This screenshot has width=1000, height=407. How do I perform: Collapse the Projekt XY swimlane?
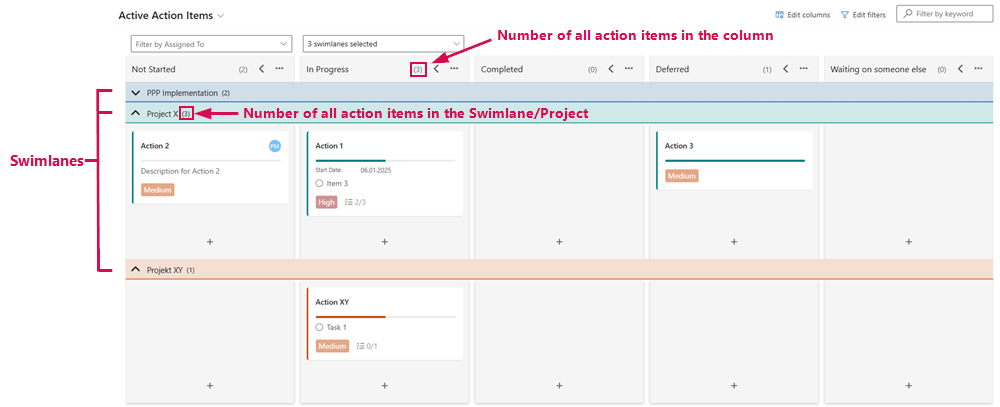coord(136,270)
